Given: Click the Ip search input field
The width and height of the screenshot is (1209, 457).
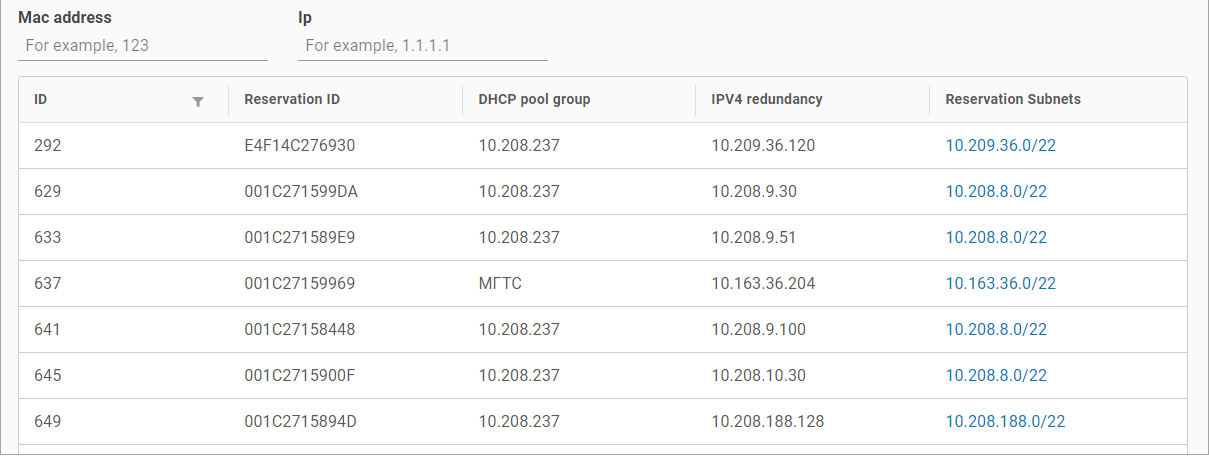Looking at the screenshot, I should tap(423, 45).
